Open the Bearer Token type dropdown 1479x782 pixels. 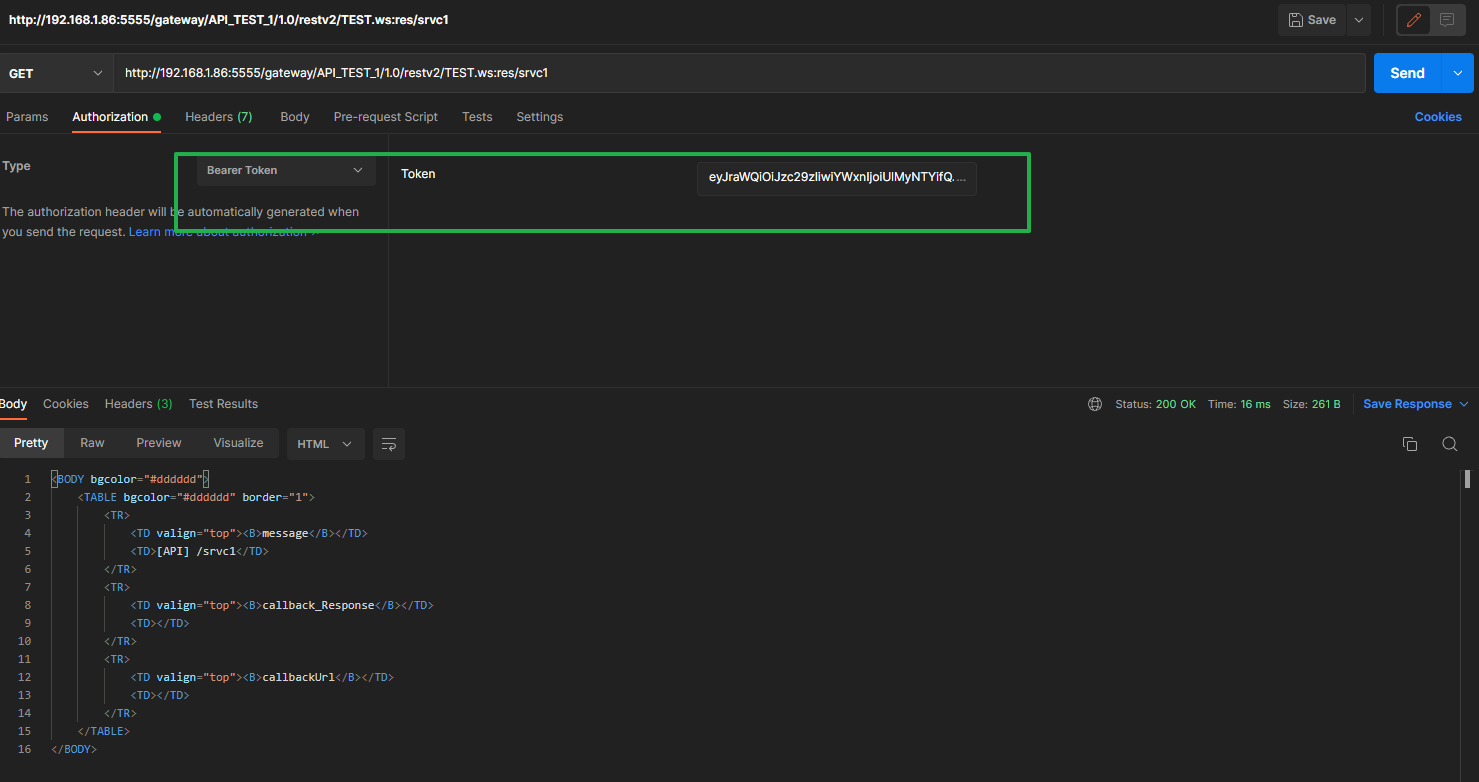[x=285, y=170]
